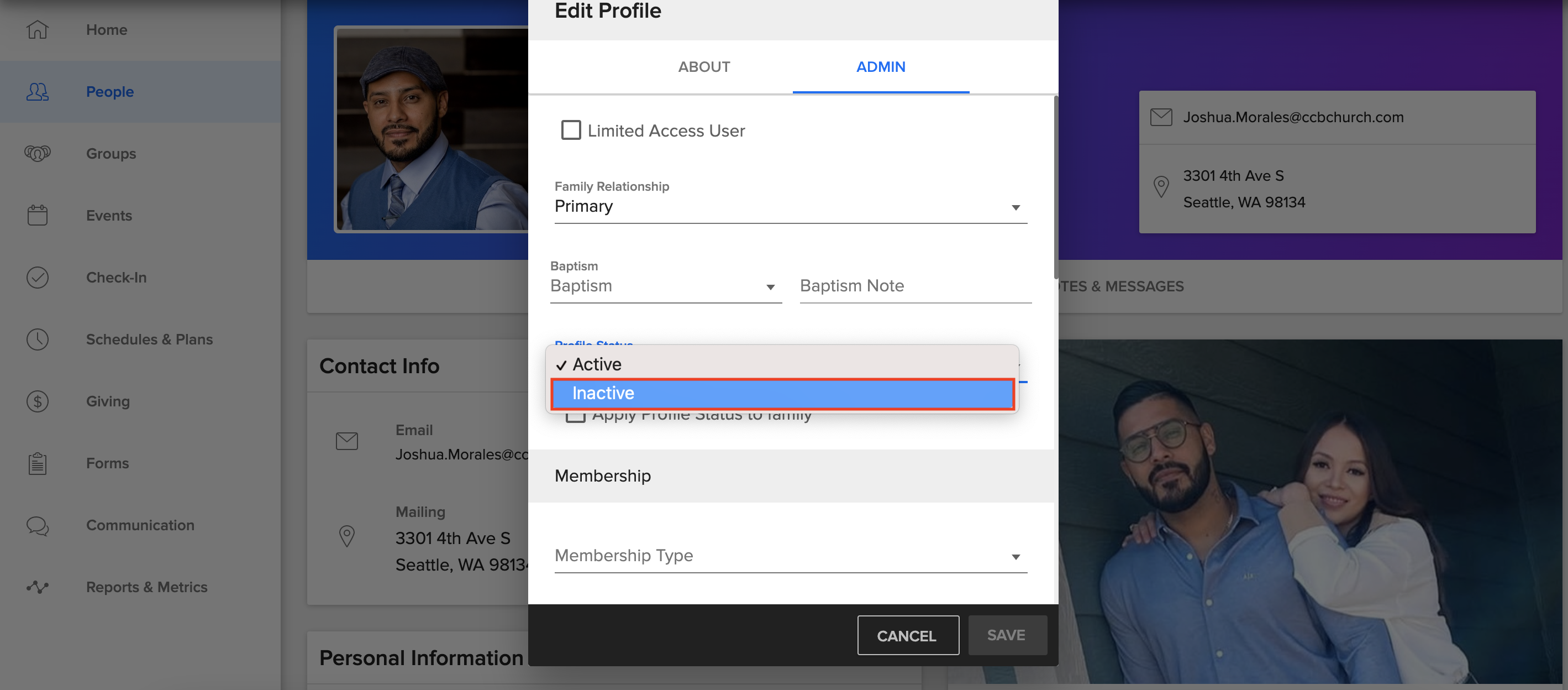Switch to the ABOUT tab
This screenshot has height=690, width=1568.
pyautogui.click(x=704, y=67)
